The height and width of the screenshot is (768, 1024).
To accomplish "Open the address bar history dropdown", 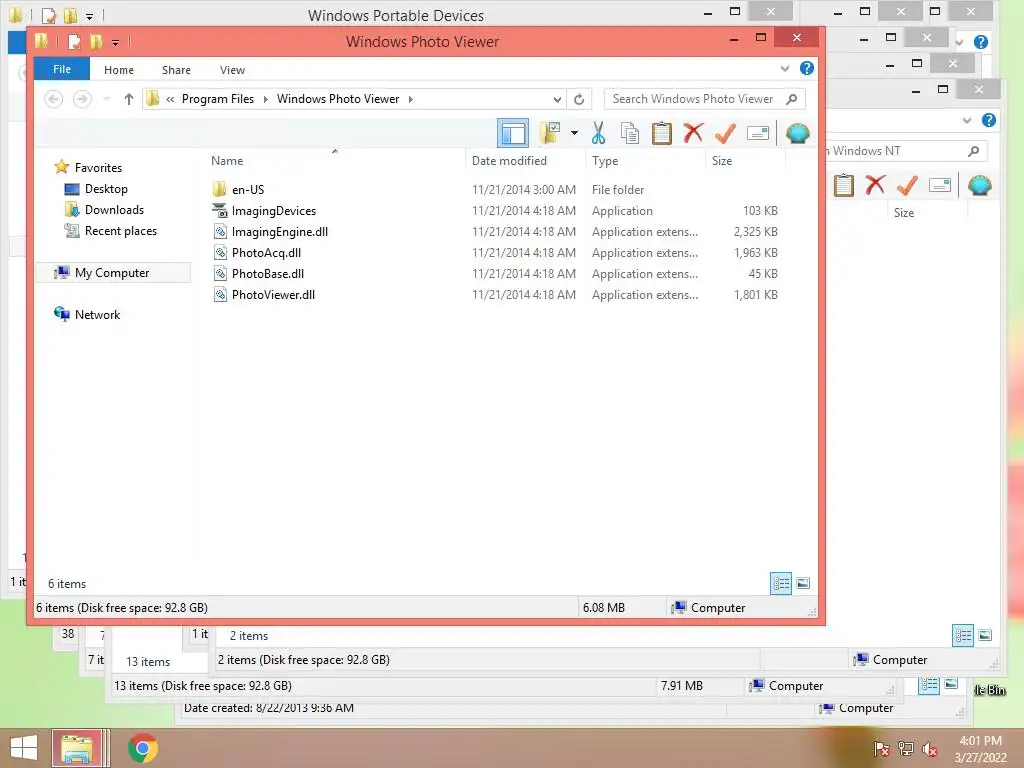I will click(557, 99).
